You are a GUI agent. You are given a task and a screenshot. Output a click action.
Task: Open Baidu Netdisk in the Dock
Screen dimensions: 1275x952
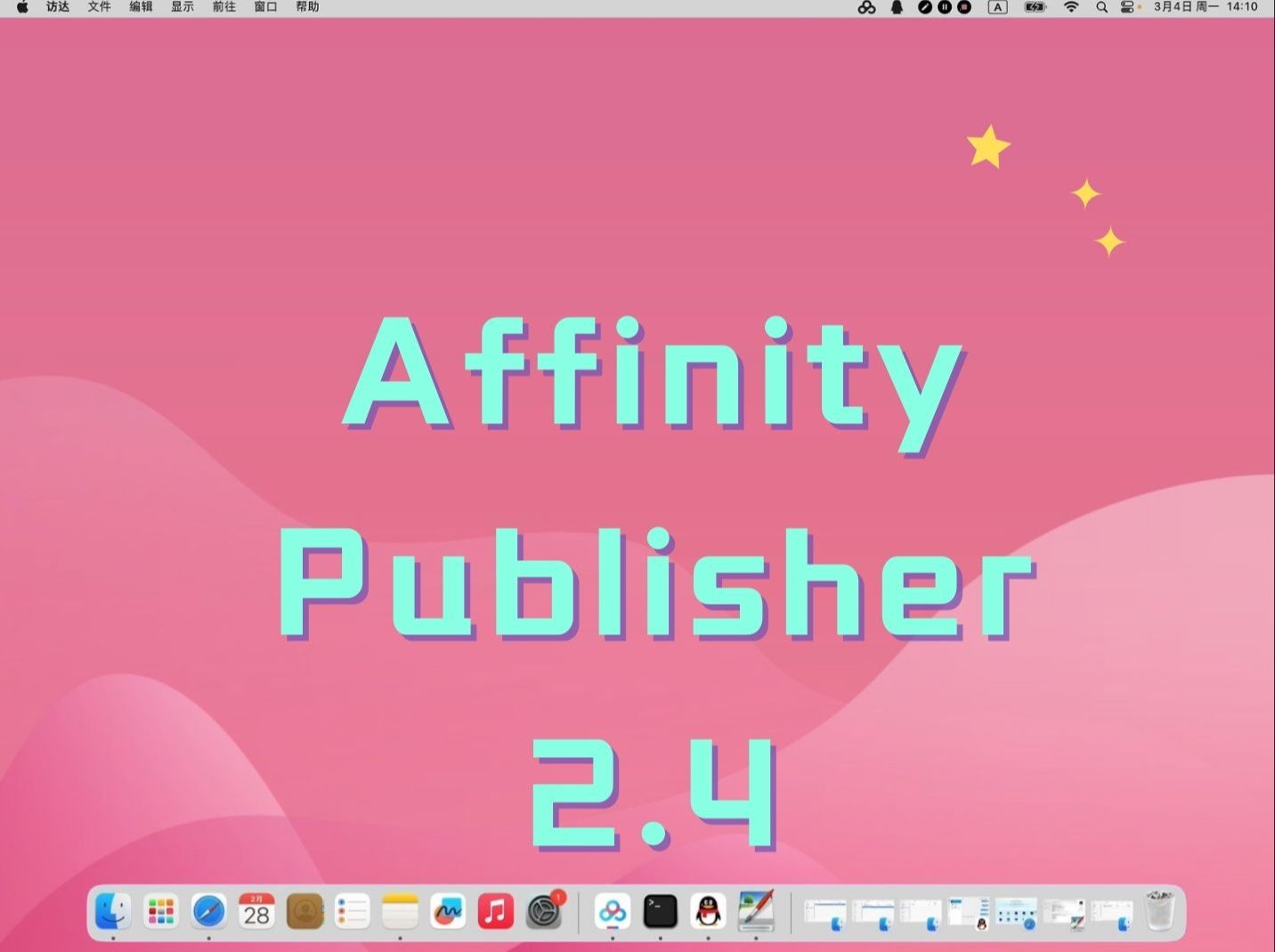(x=613, y=911)
